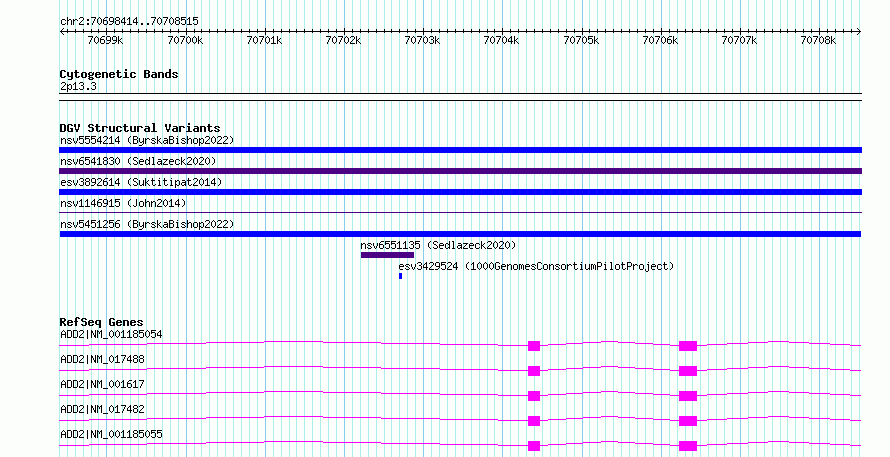Viewport: 890px width, 457px height.
Task: Open ADD2|NM_001185054 transcript label
Action: click(111, 334)
